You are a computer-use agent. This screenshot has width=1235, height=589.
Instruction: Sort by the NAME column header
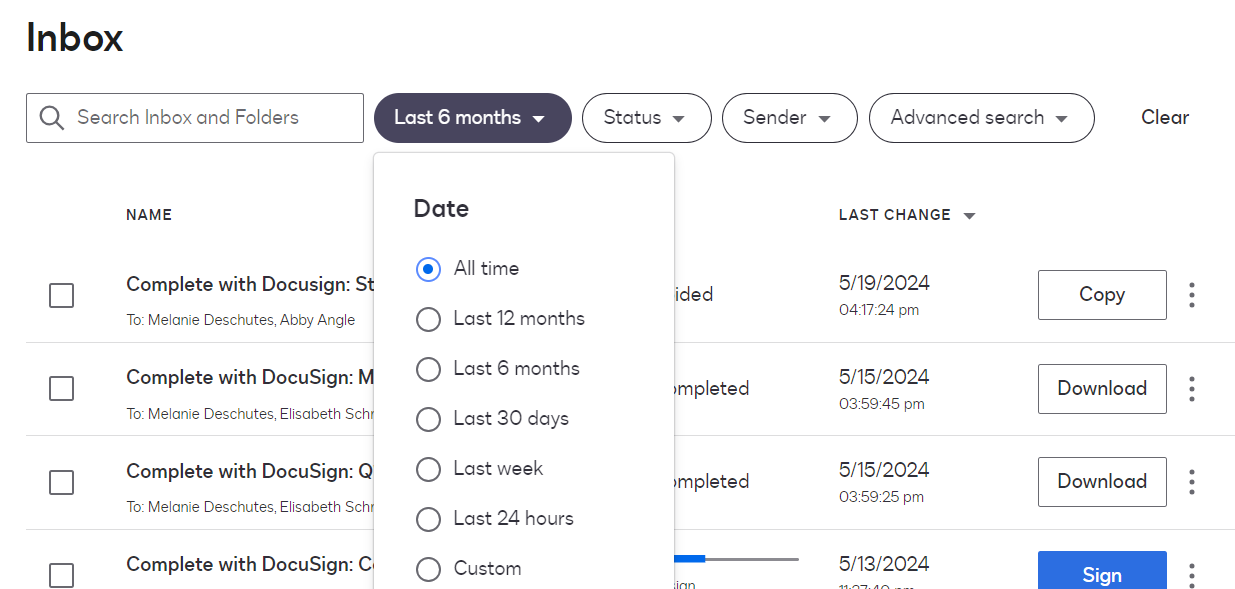(x=149, y=215)
